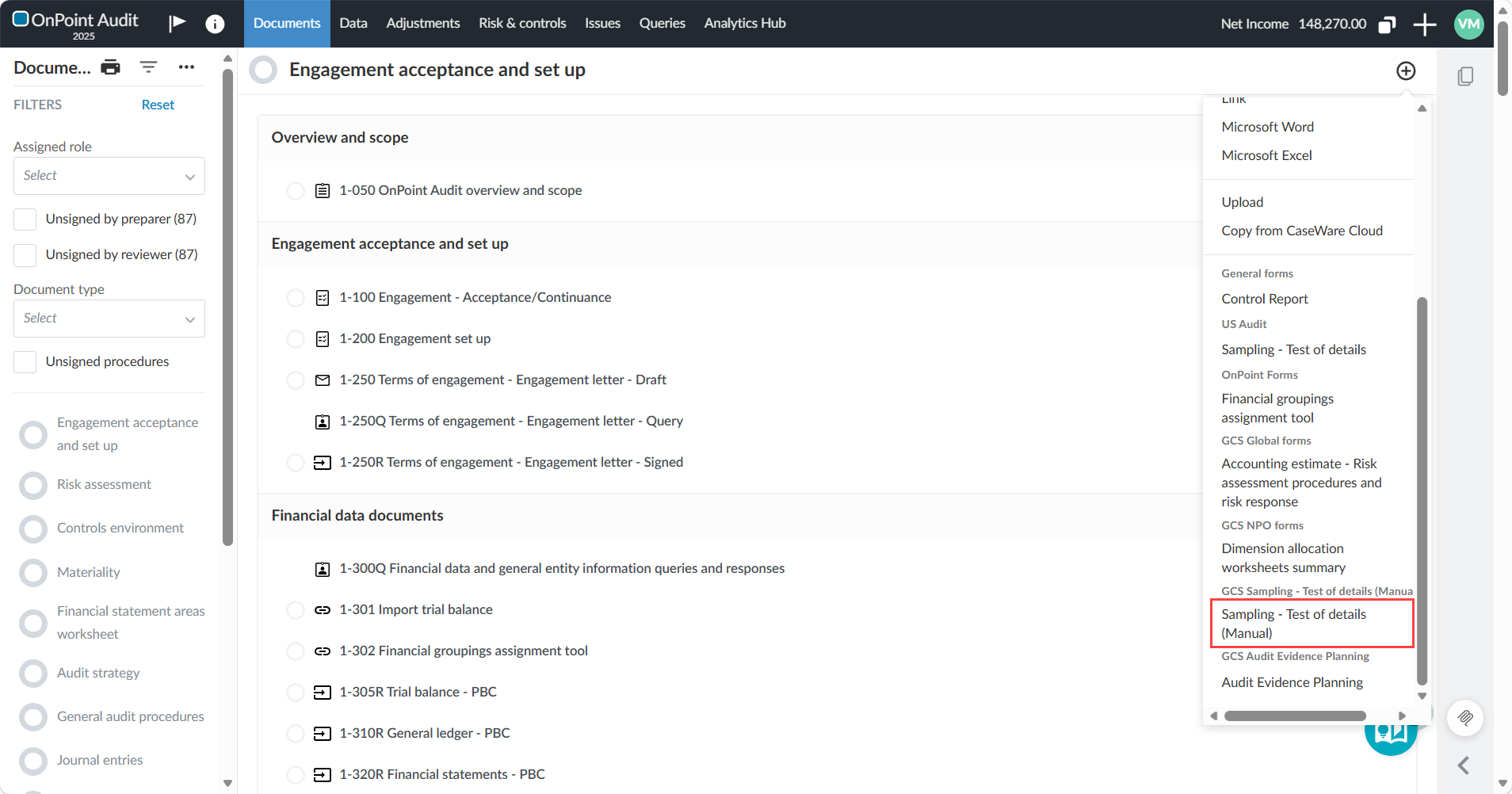Open the Assigned role dropdown
The height and width of the screenshot is (794, 1512).
pos(109,176)
